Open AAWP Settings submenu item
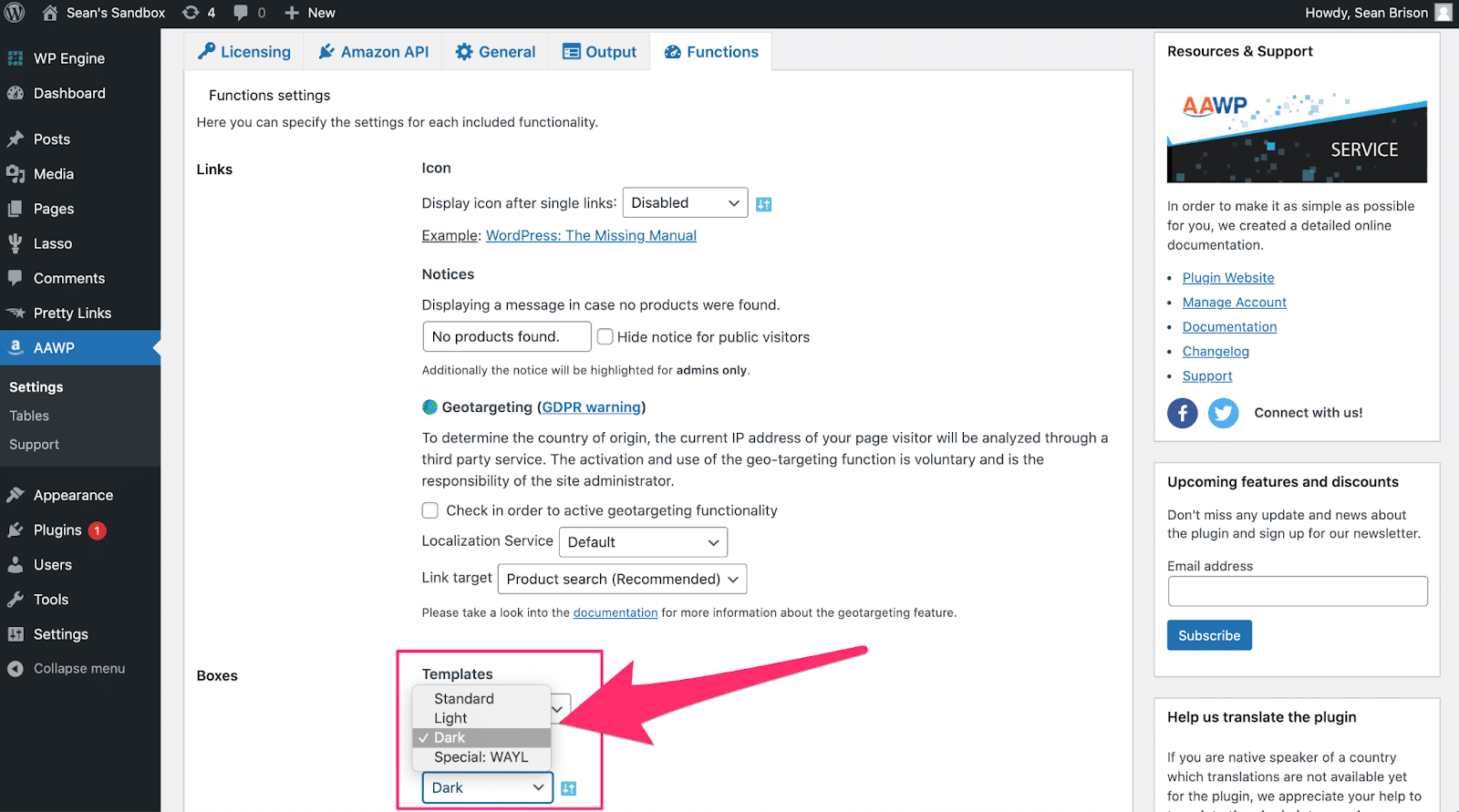The image size is (1459, 812). tap(36, 387)
